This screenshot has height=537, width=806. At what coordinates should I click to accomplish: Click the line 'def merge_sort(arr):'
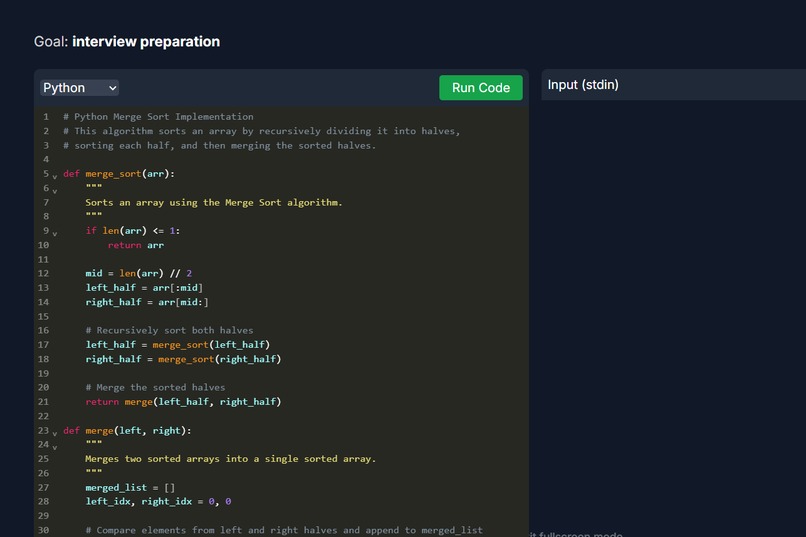coord(119,174)
